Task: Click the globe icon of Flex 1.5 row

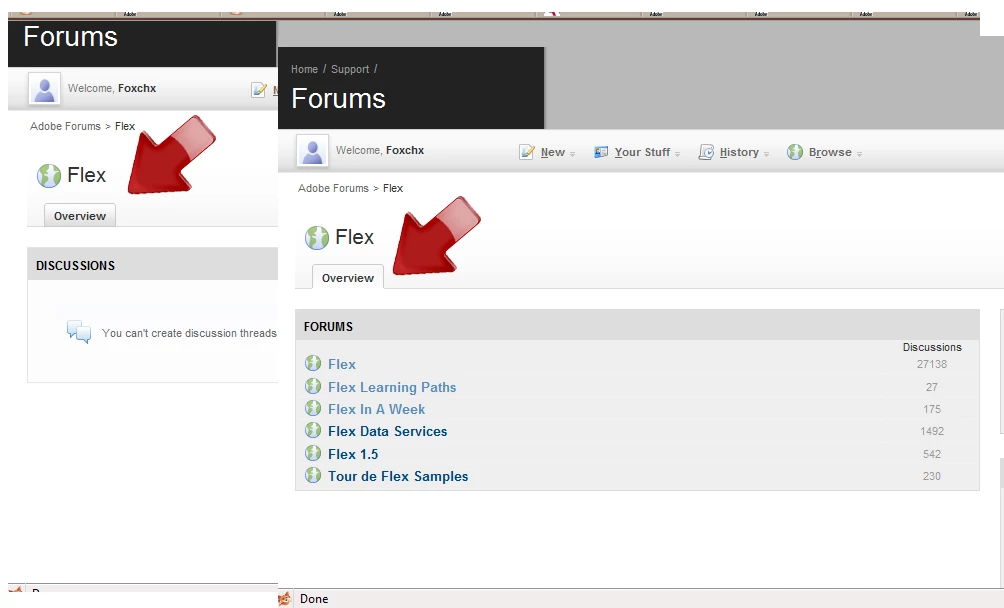Action: (x=312, y=453)
